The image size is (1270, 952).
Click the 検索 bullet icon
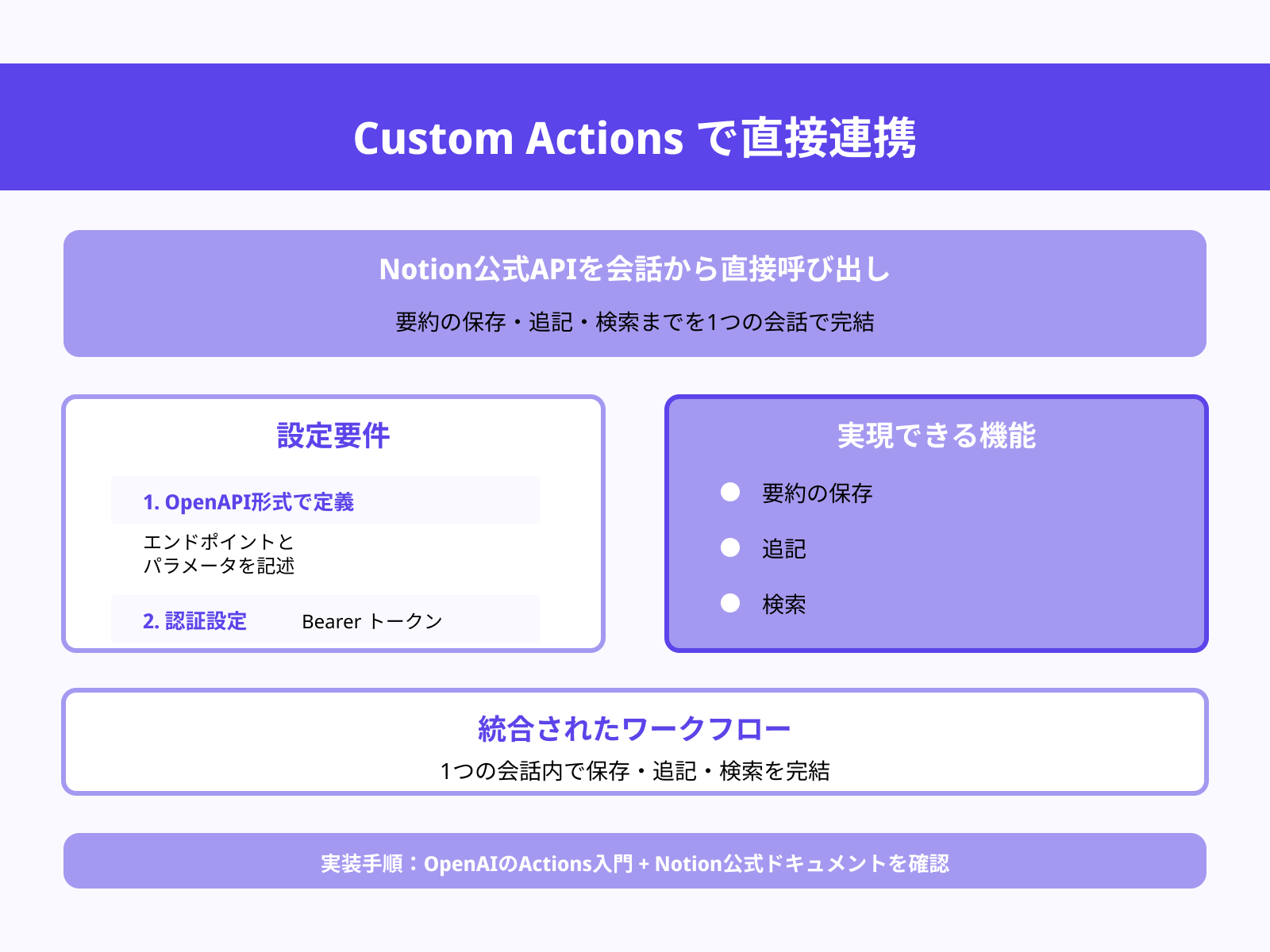(x=729, y=605)
